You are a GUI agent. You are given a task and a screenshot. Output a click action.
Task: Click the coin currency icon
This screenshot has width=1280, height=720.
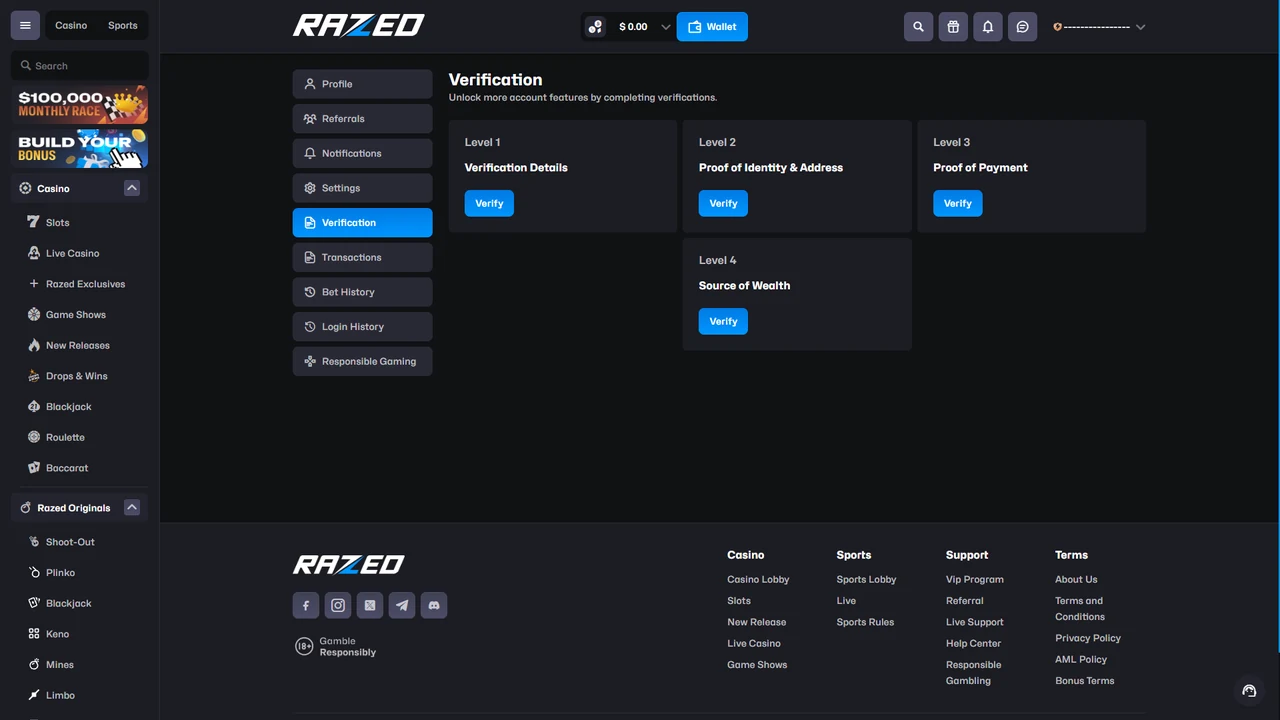(x=596, y=27)
